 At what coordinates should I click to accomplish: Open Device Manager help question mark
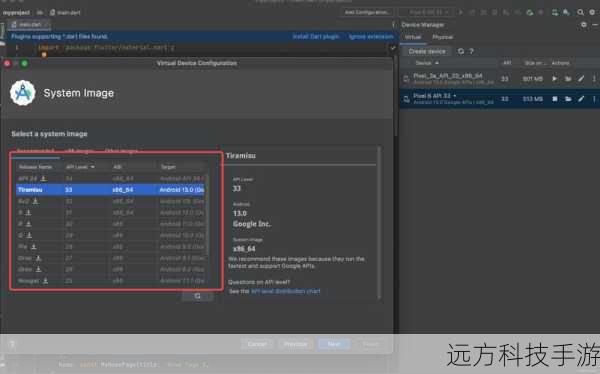coord(471,51)
